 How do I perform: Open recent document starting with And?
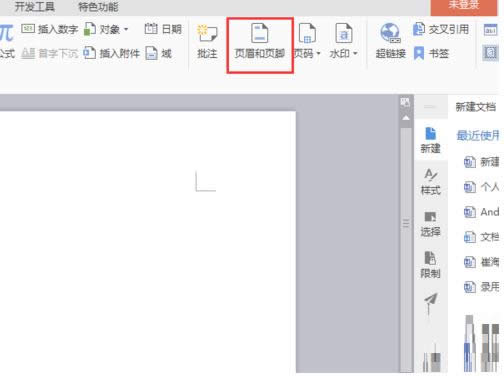tap(481, 212)
